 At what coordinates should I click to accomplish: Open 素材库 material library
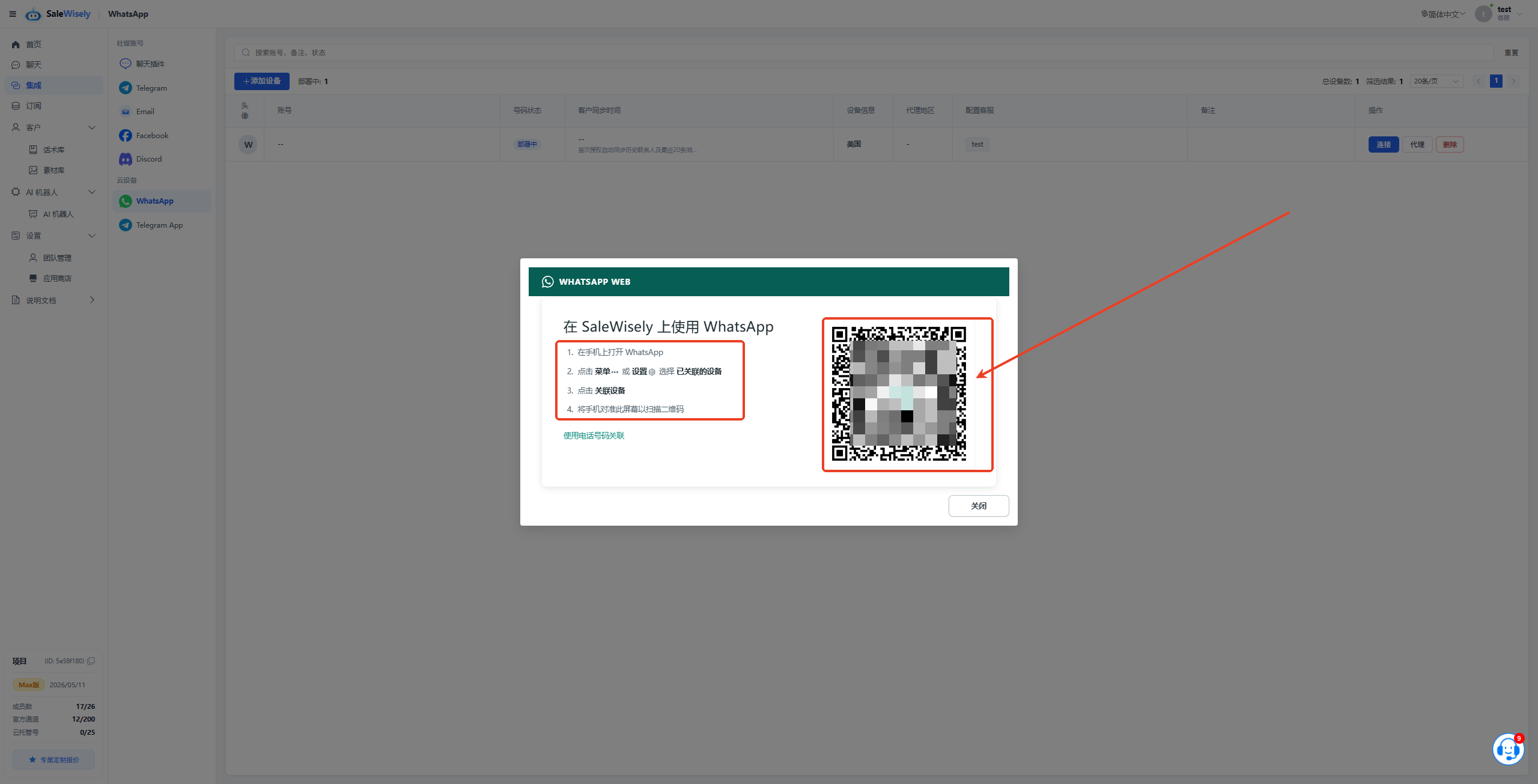click(x=53, y=170)
